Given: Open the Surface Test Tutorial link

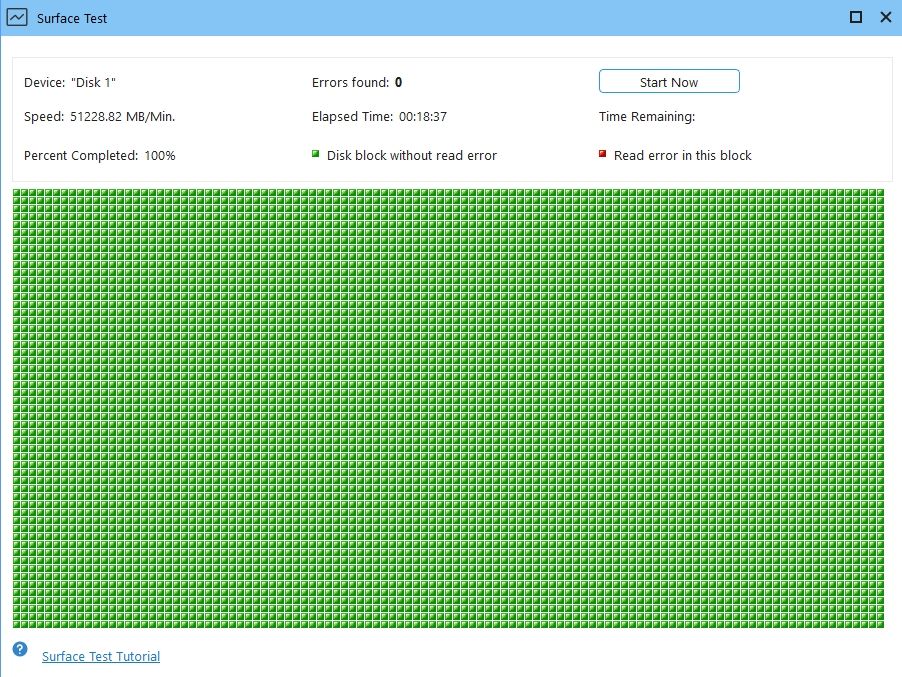Looking at the screenshot, I should (101, 656).
